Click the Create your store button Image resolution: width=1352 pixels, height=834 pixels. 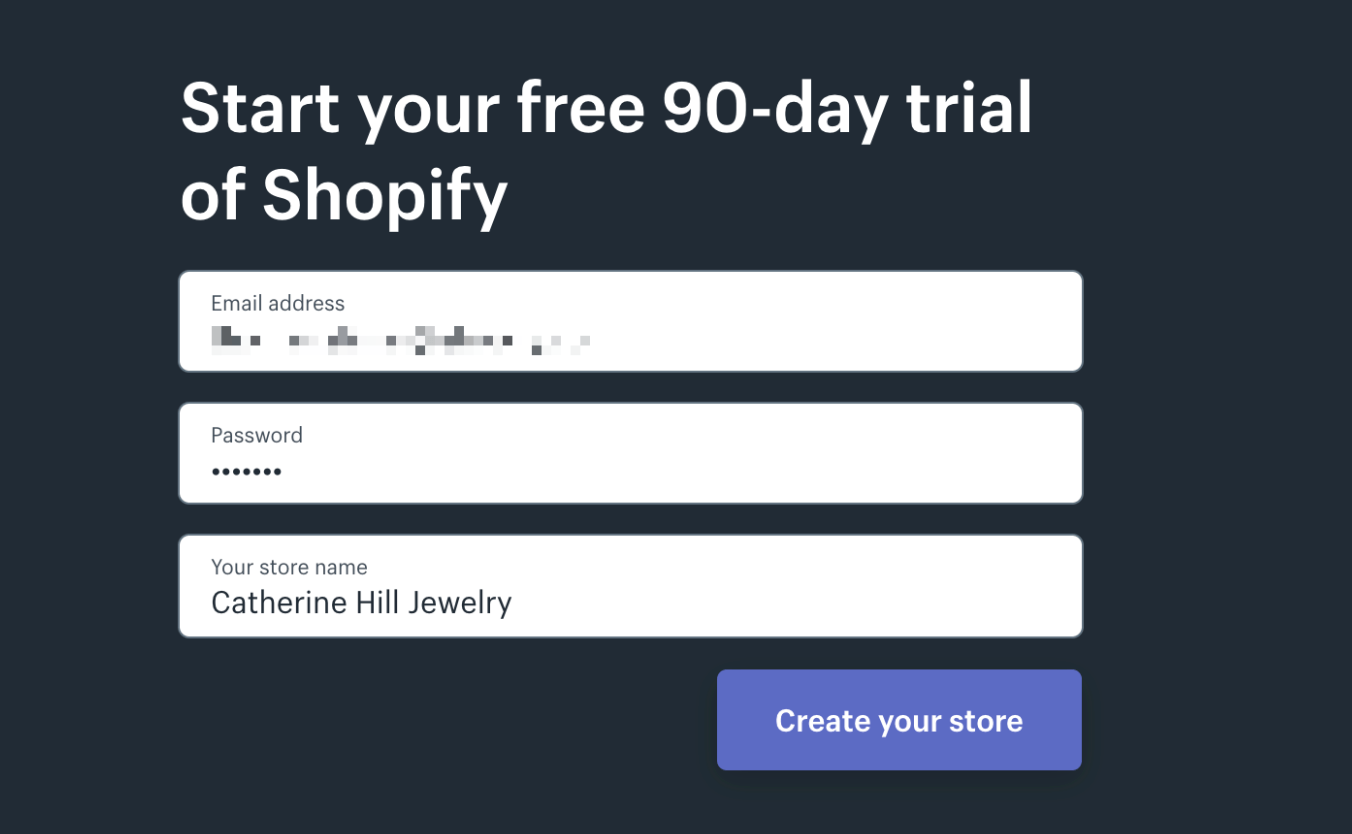pyautogui.click(x=898, y=720)
